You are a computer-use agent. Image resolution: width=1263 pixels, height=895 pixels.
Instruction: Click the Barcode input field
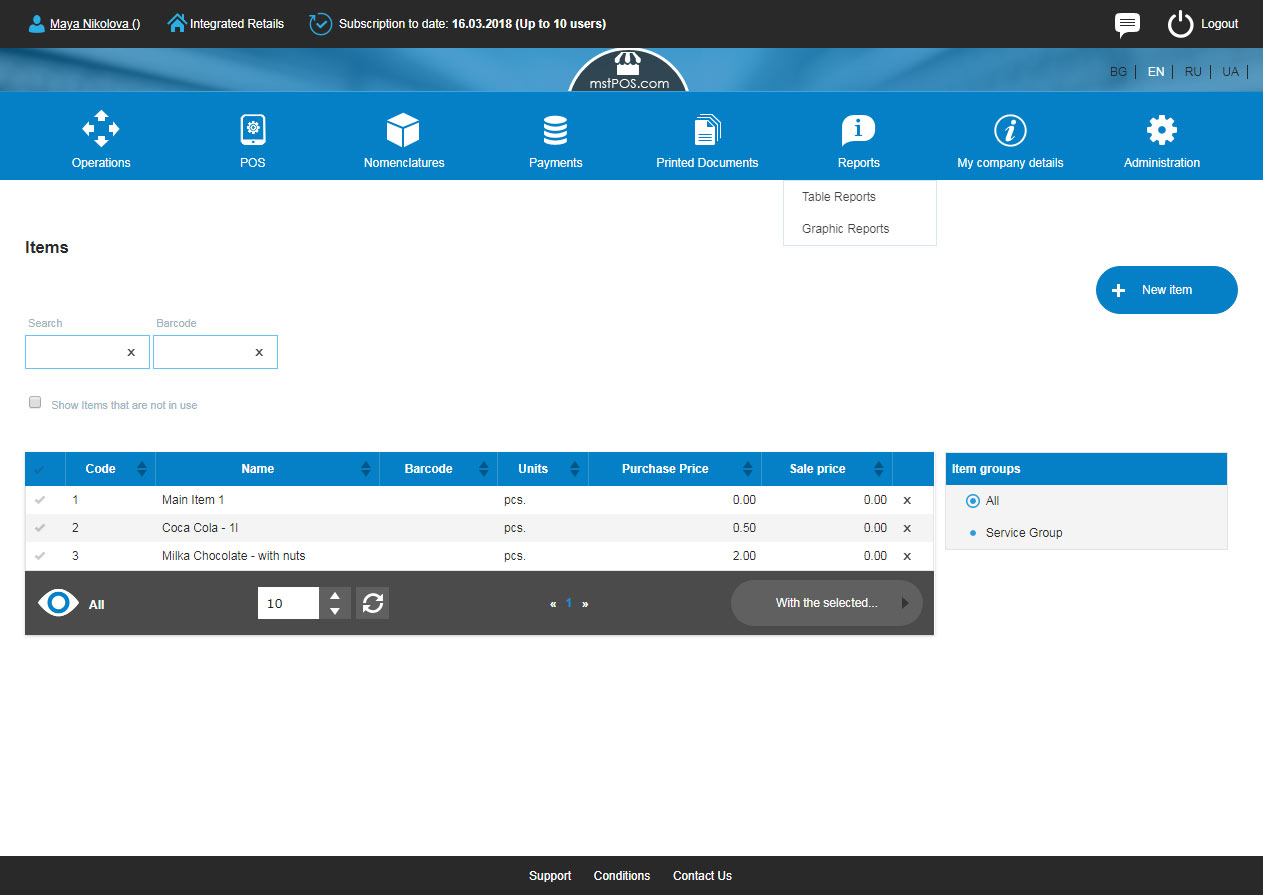(203, 352)
